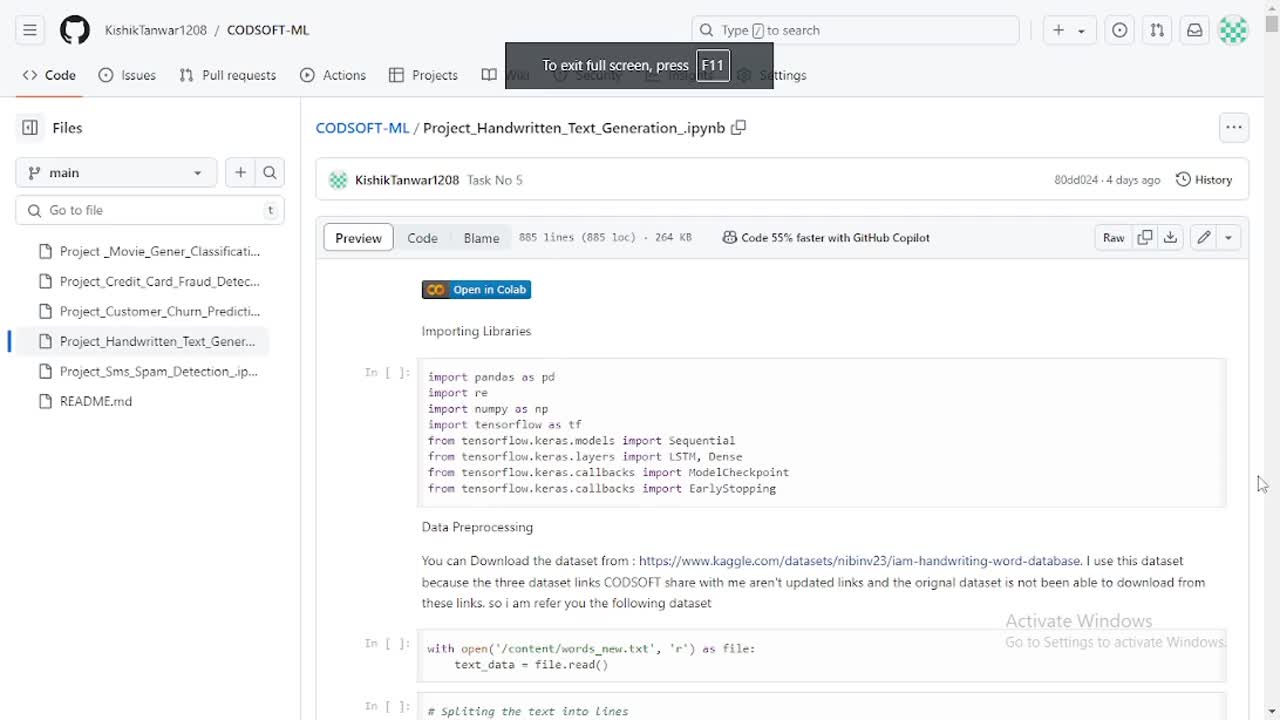Open KishikTanwar1208 commit author link
The image size is (1280, 720).
click(407, 180)
